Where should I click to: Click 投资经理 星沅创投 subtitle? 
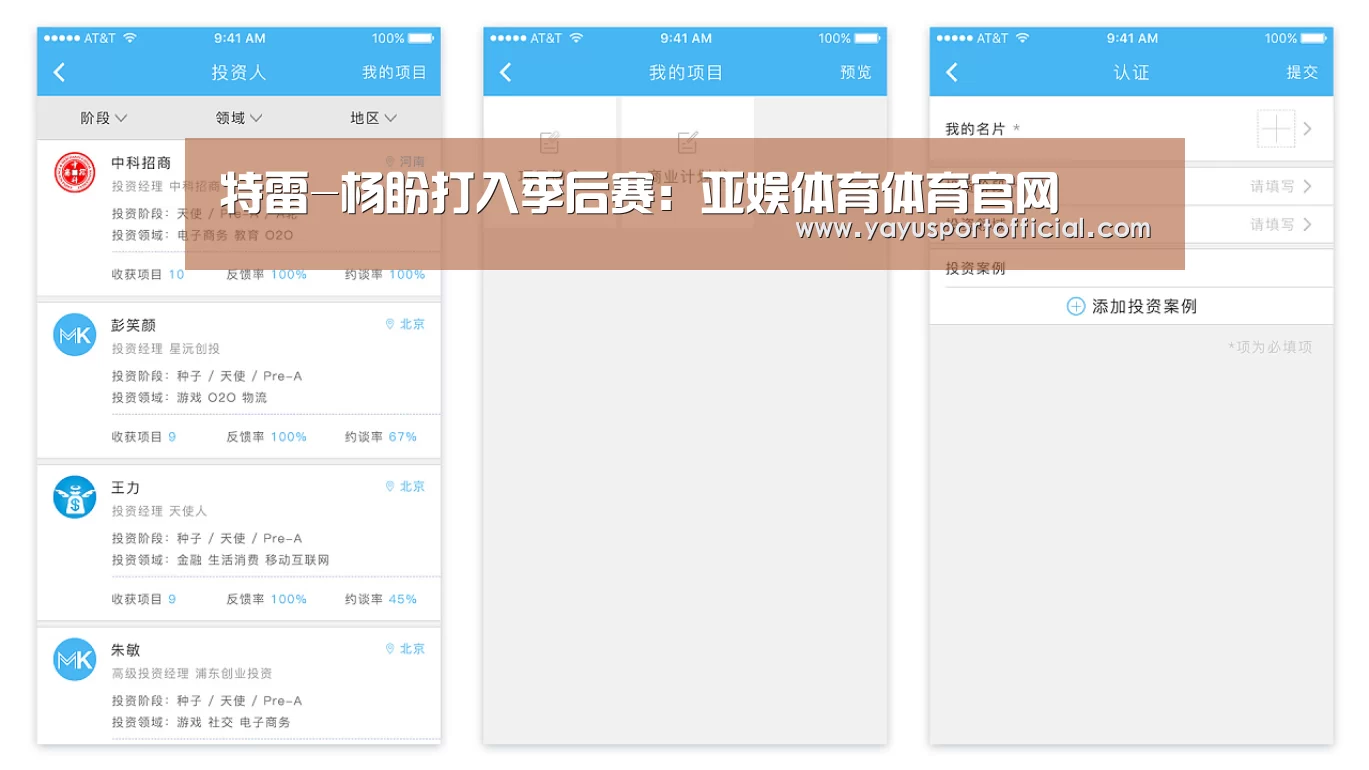point(165,348)
